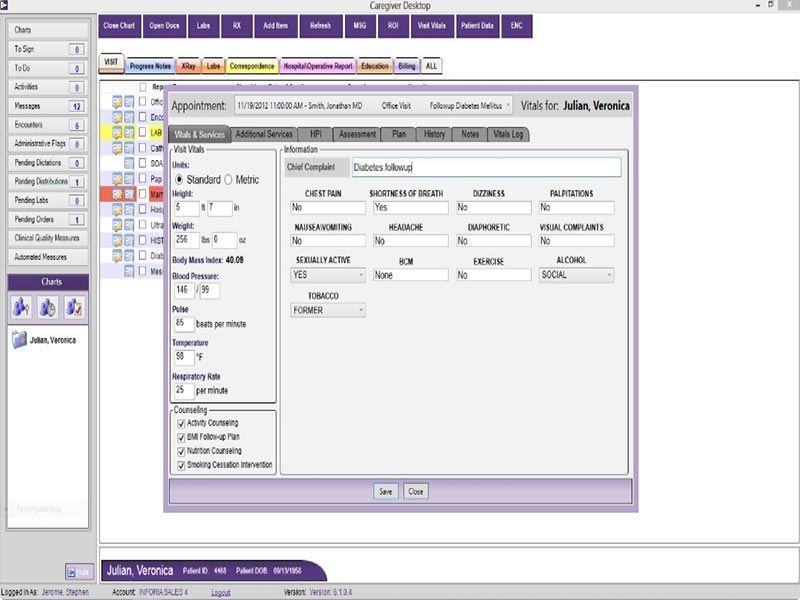Click the systolic Blood Pressure field
The image size is (800, 600).
pyautogui.click(x=184, y=290)
